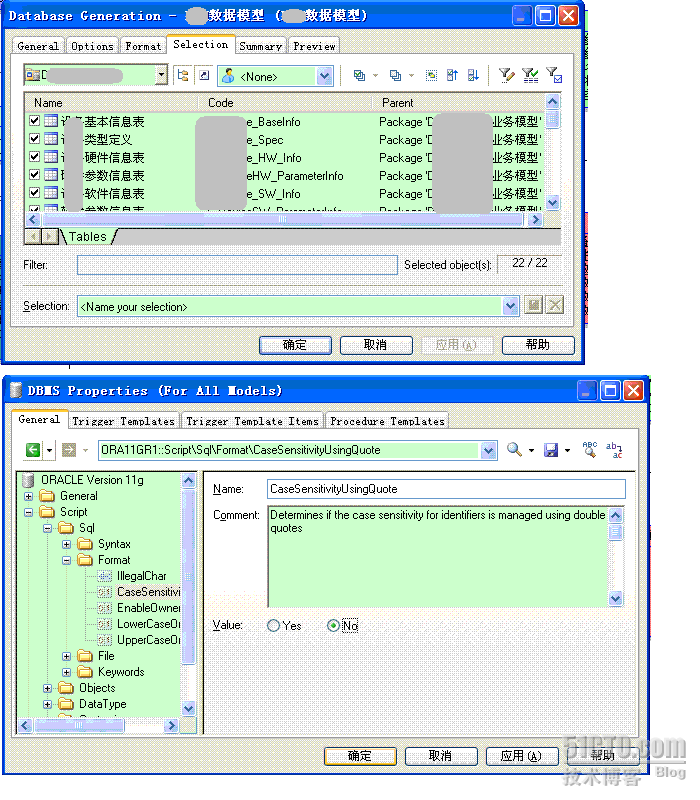
Task: Select the Yes radio button for Value
Action: pyautogui.click(x=273, y=626)
